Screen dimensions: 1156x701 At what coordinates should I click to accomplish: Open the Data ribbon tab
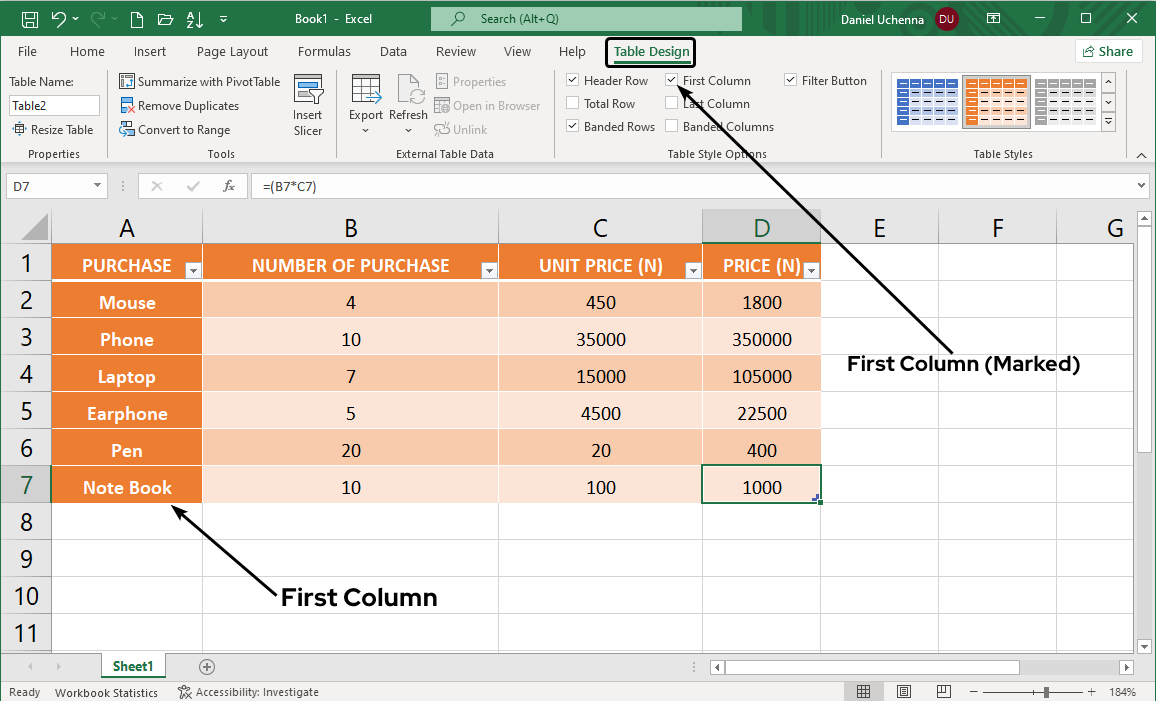tap(393, 51)
